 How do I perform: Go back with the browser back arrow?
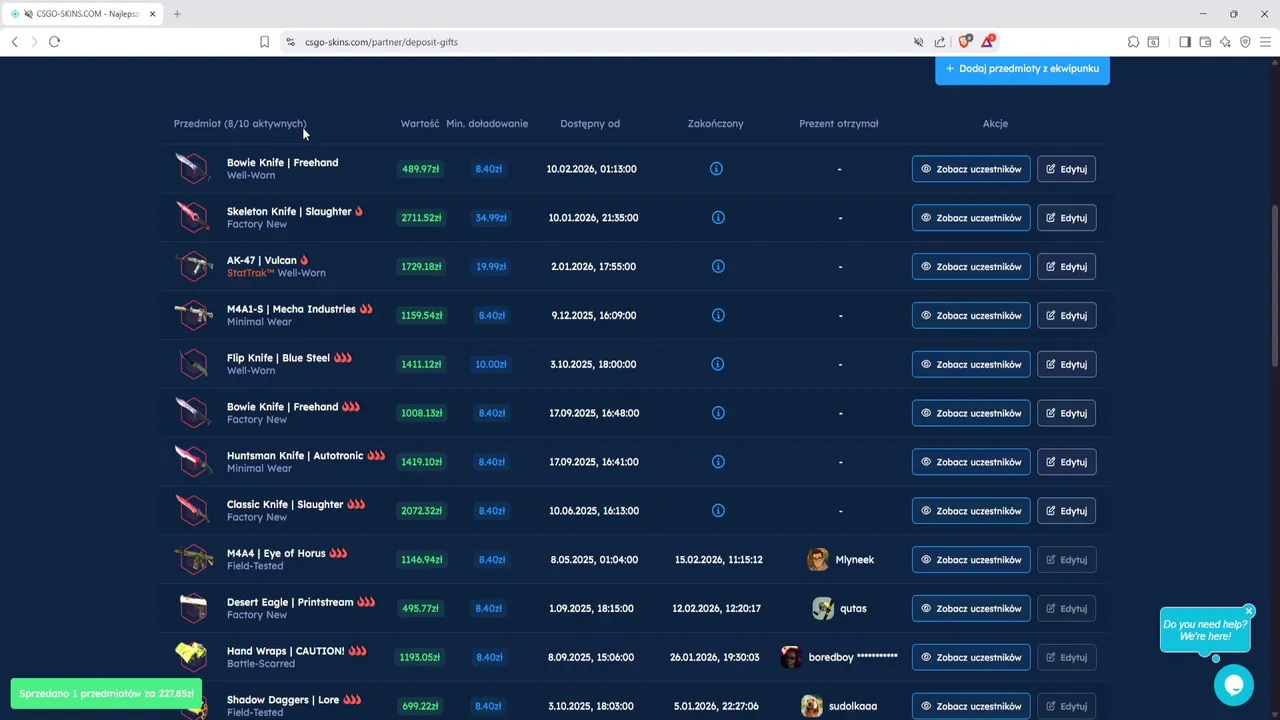click(x=14, y=42)
